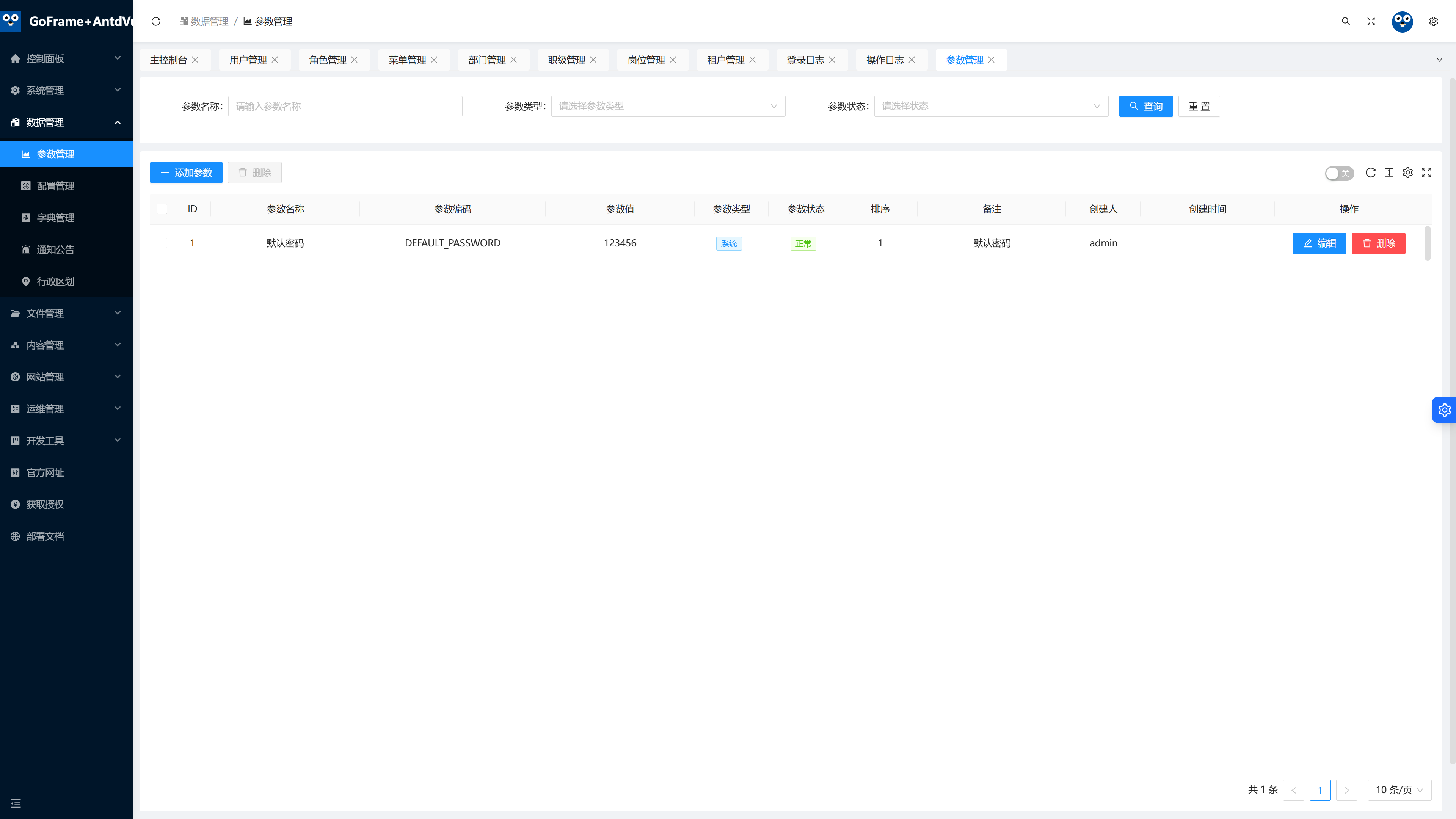The image size is (1456, 819).
Task: Open the floating blue settings gear
Action: [x=1444, y=410]
